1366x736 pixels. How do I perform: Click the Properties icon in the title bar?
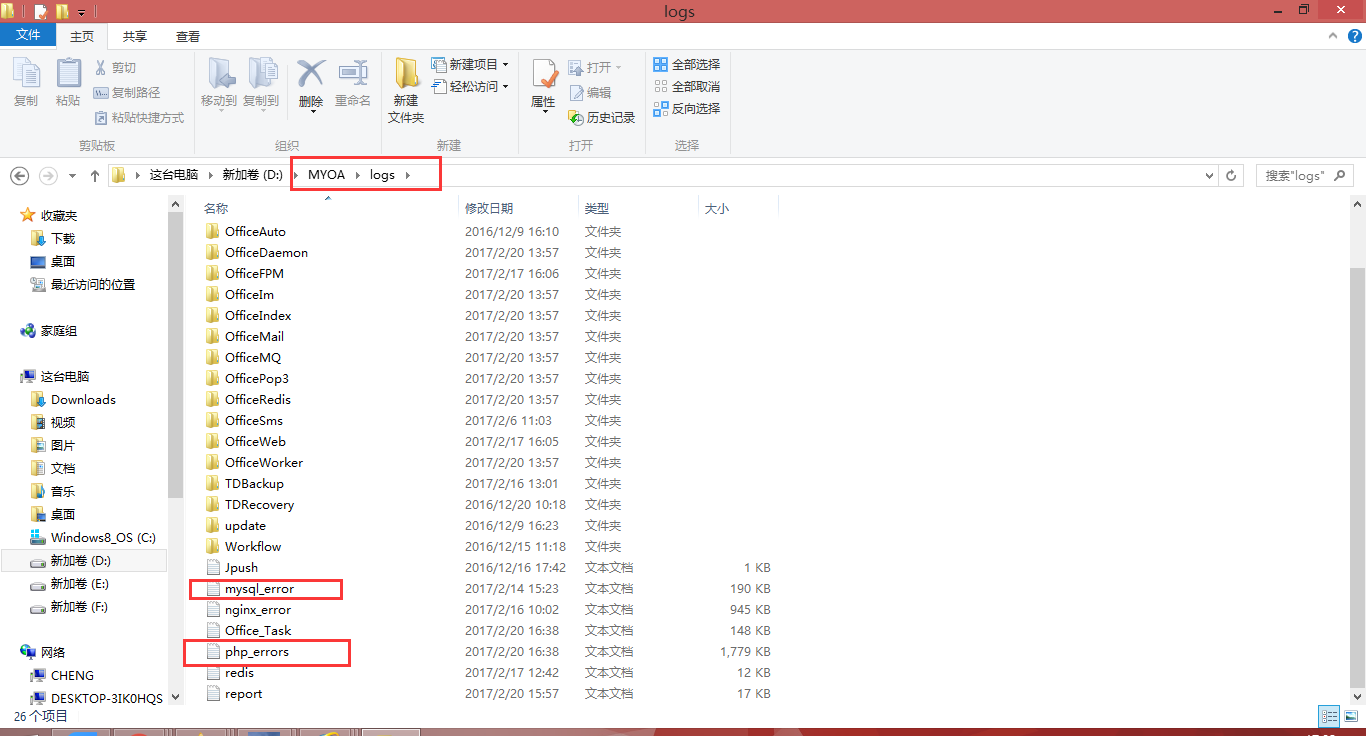(41, 12)
